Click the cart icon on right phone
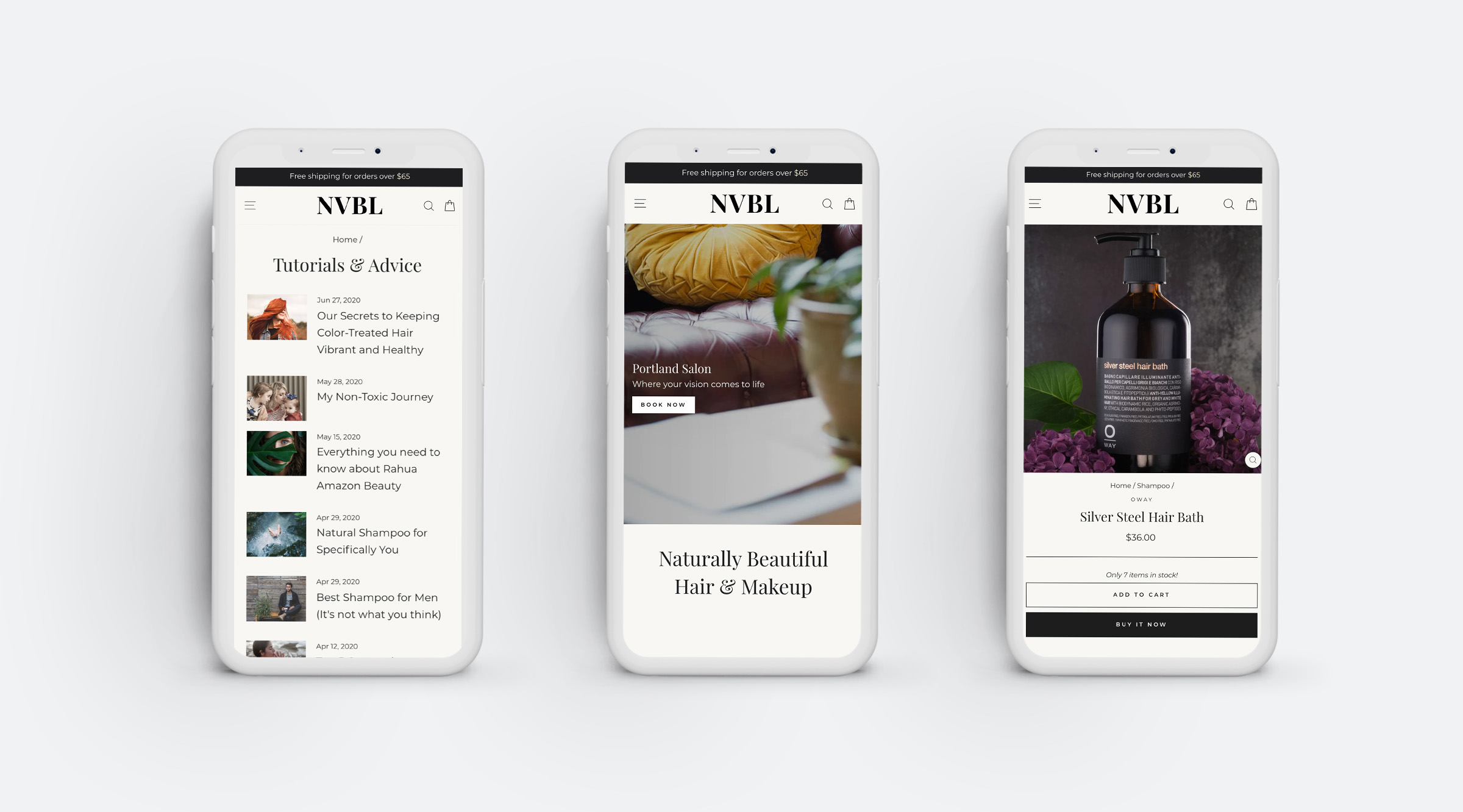The image size is (1463, 812). 1250,203
